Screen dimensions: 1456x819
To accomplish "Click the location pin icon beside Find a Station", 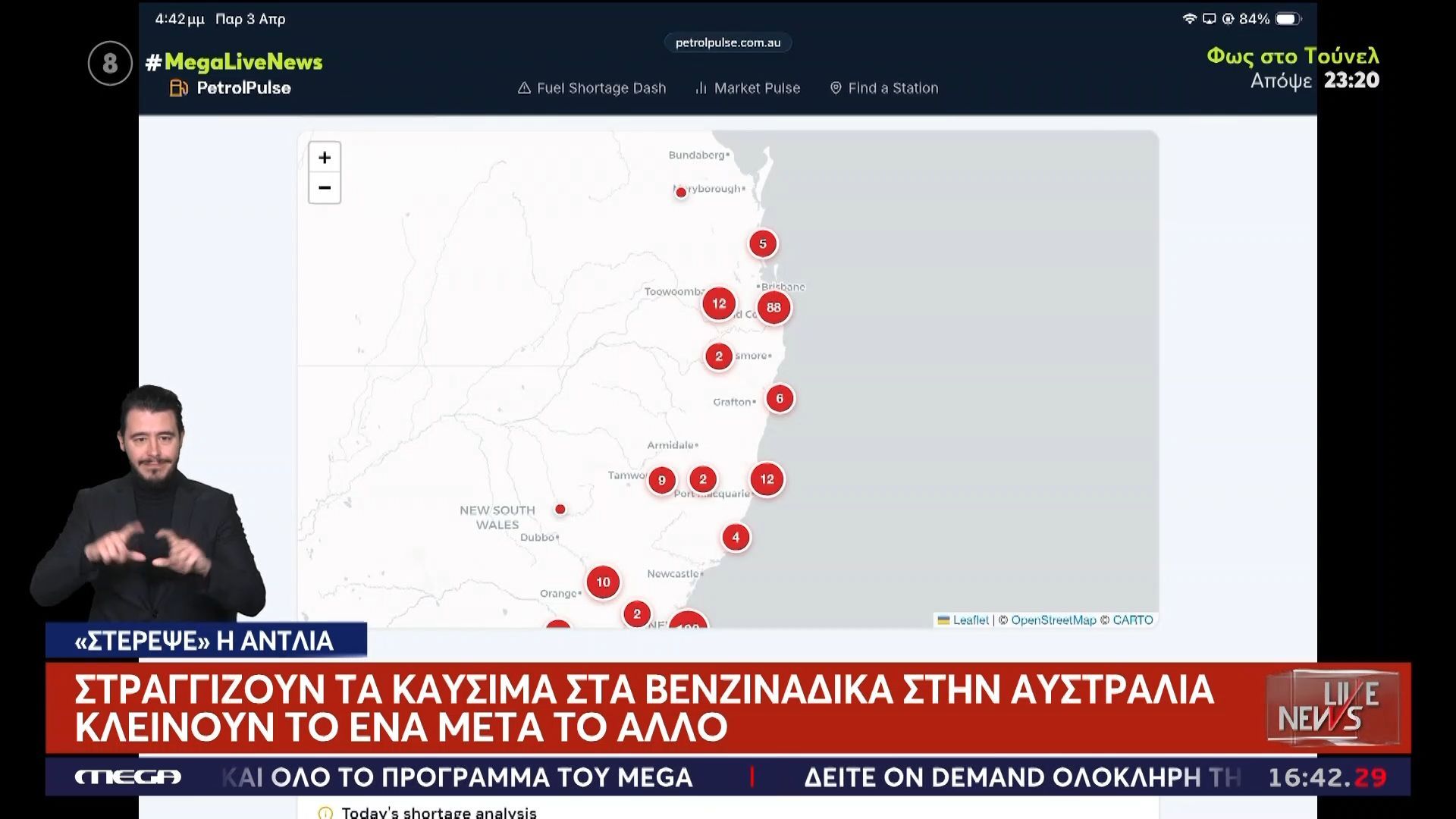I will [836, 88].
